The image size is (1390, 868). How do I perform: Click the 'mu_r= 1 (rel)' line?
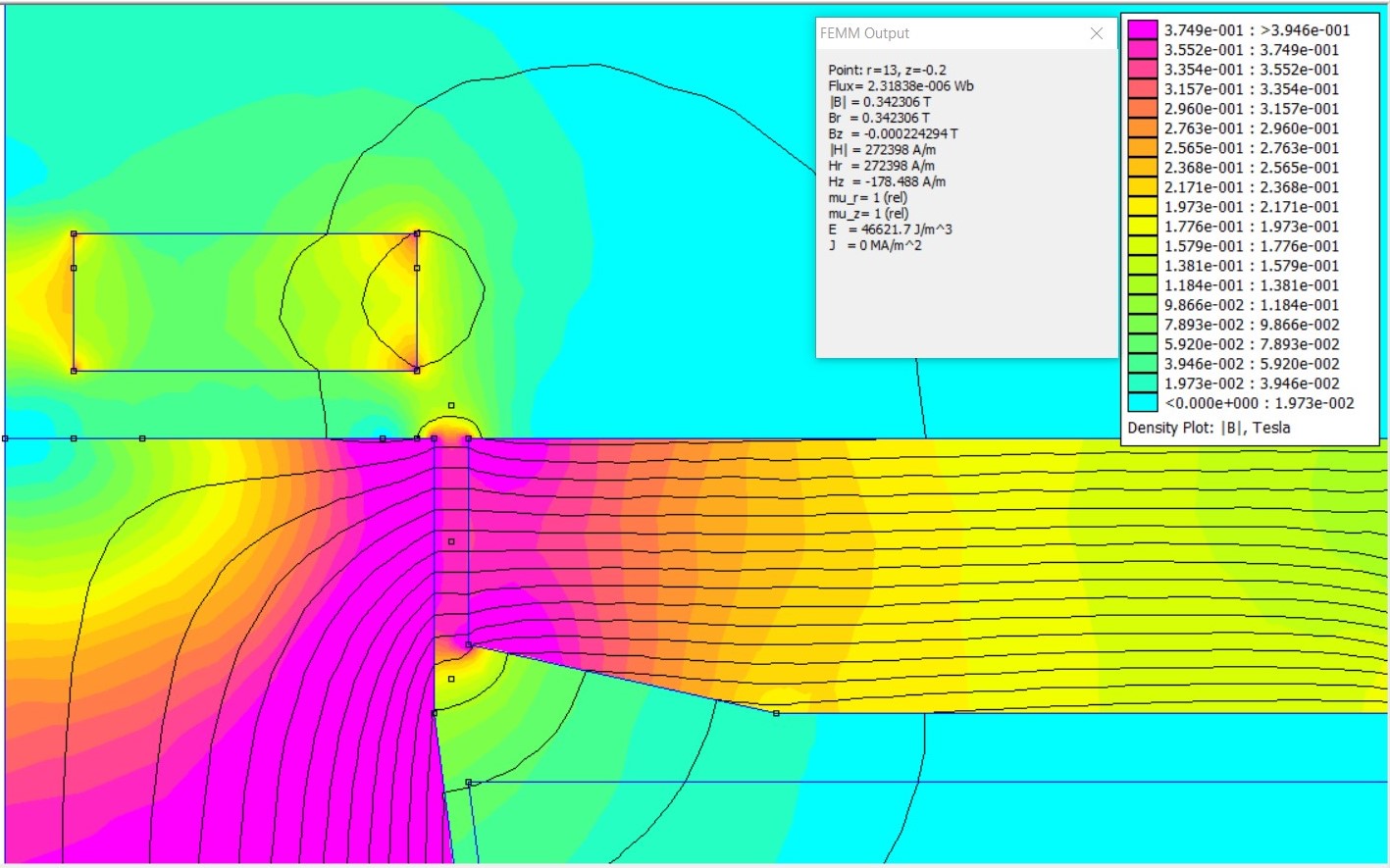pyautogui.click(x=868, y=197)
